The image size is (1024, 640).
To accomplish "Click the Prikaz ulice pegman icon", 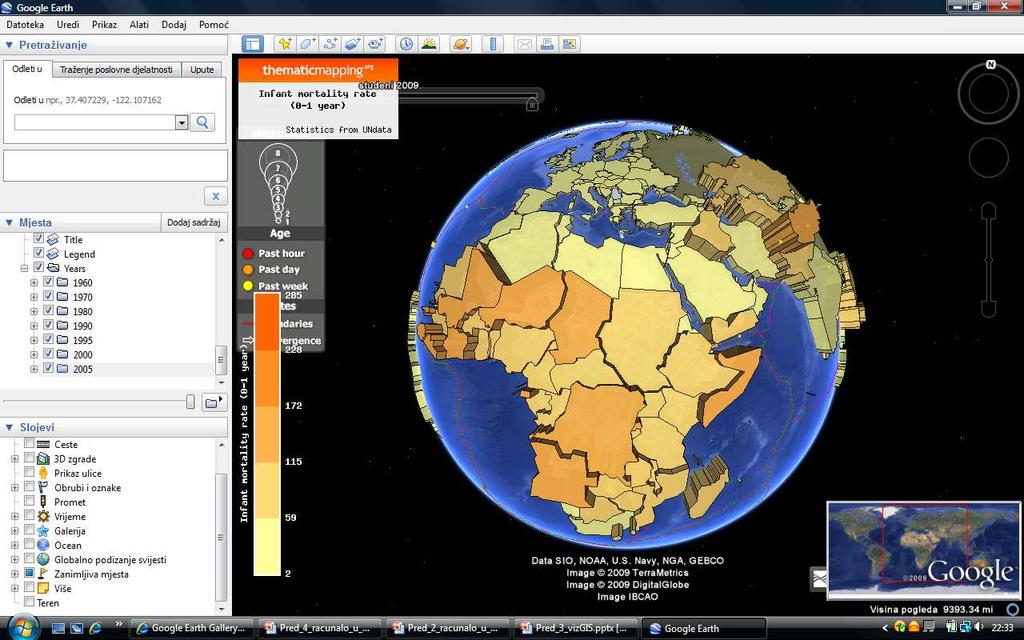I will pos(43,473).
